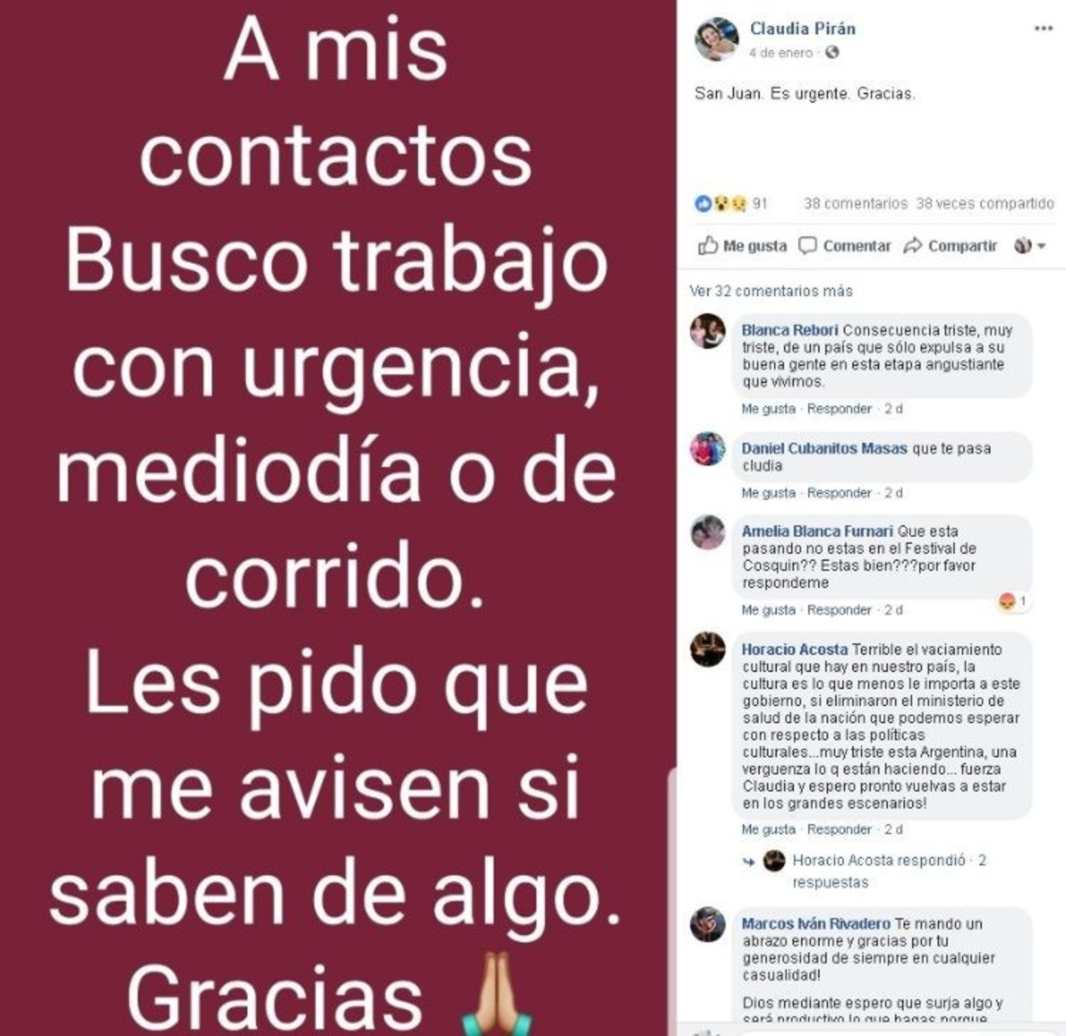Open Marcos Iván Rivadero's profile link
1066x1036 pixels.
coord(816,924)
